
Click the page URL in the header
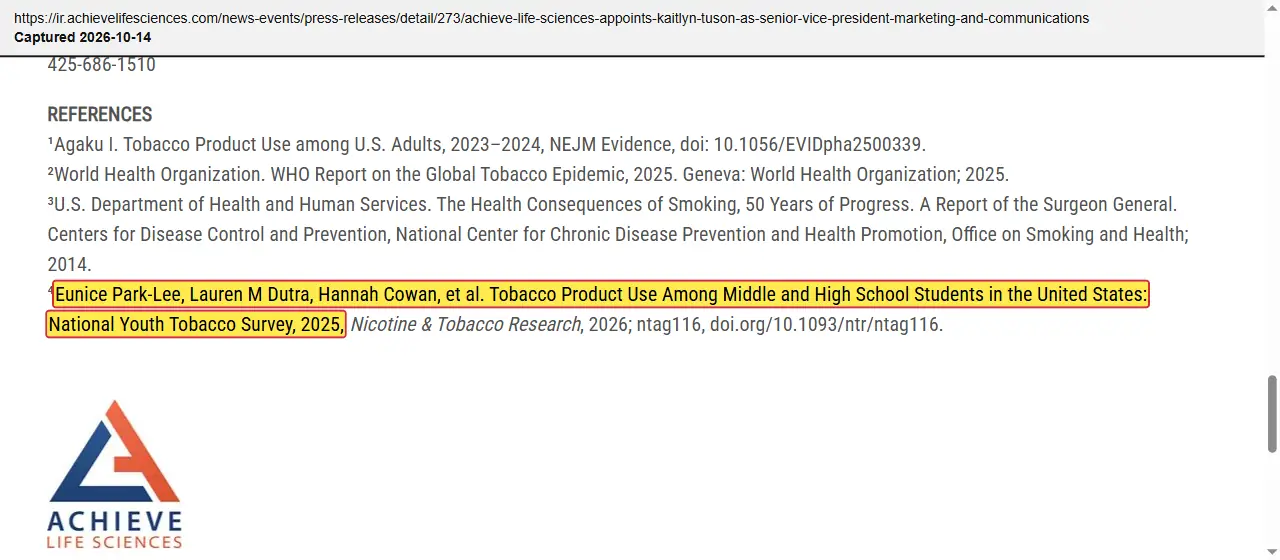click(x=551, y=18)
